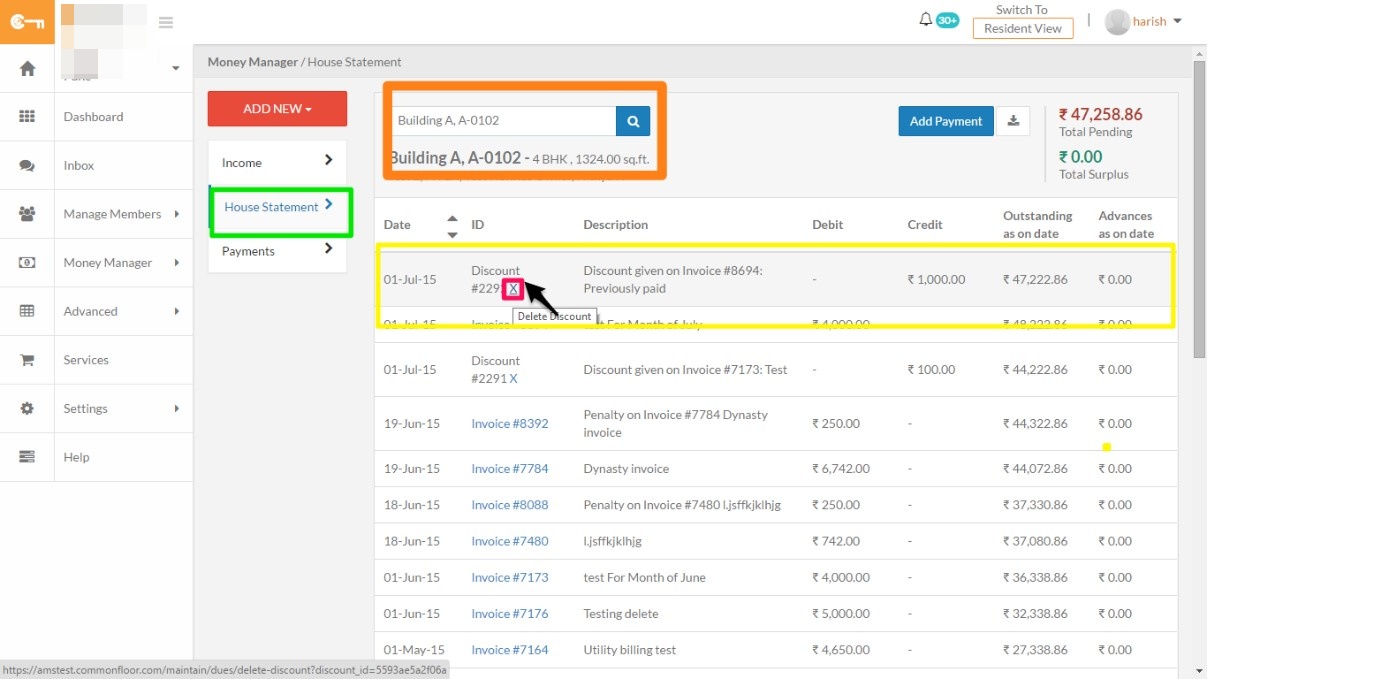Expand the Money Manager submenu arrow
1374x679 pixels.
(177, 263)
